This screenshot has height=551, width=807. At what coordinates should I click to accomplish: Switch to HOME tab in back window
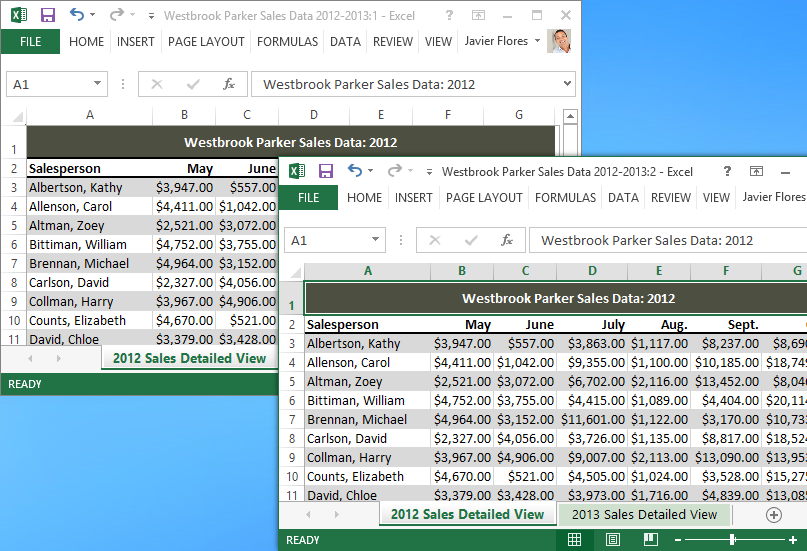click(x=86, y=42)
